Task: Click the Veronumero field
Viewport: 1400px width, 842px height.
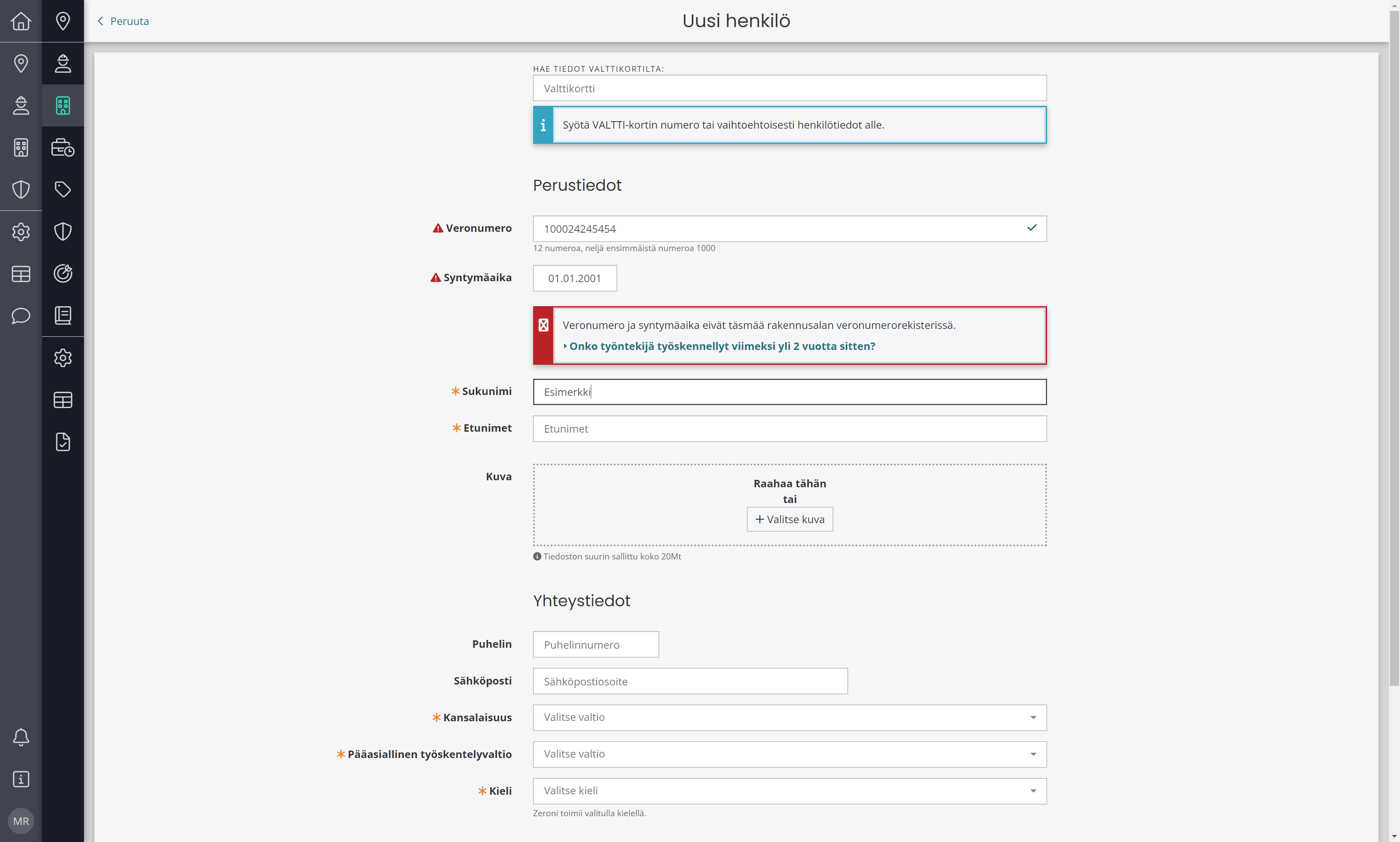Action: [789, 229]
